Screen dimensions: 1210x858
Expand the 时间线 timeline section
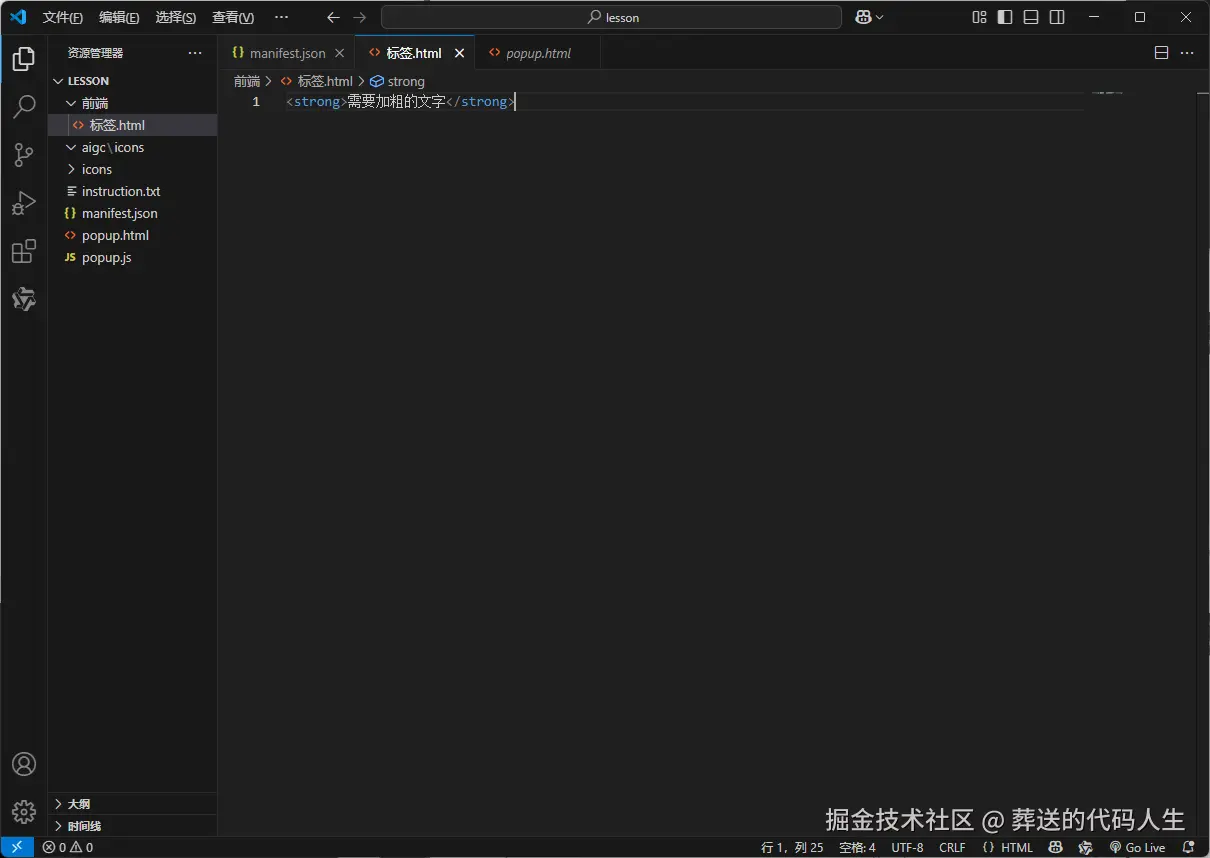point(132,826)
